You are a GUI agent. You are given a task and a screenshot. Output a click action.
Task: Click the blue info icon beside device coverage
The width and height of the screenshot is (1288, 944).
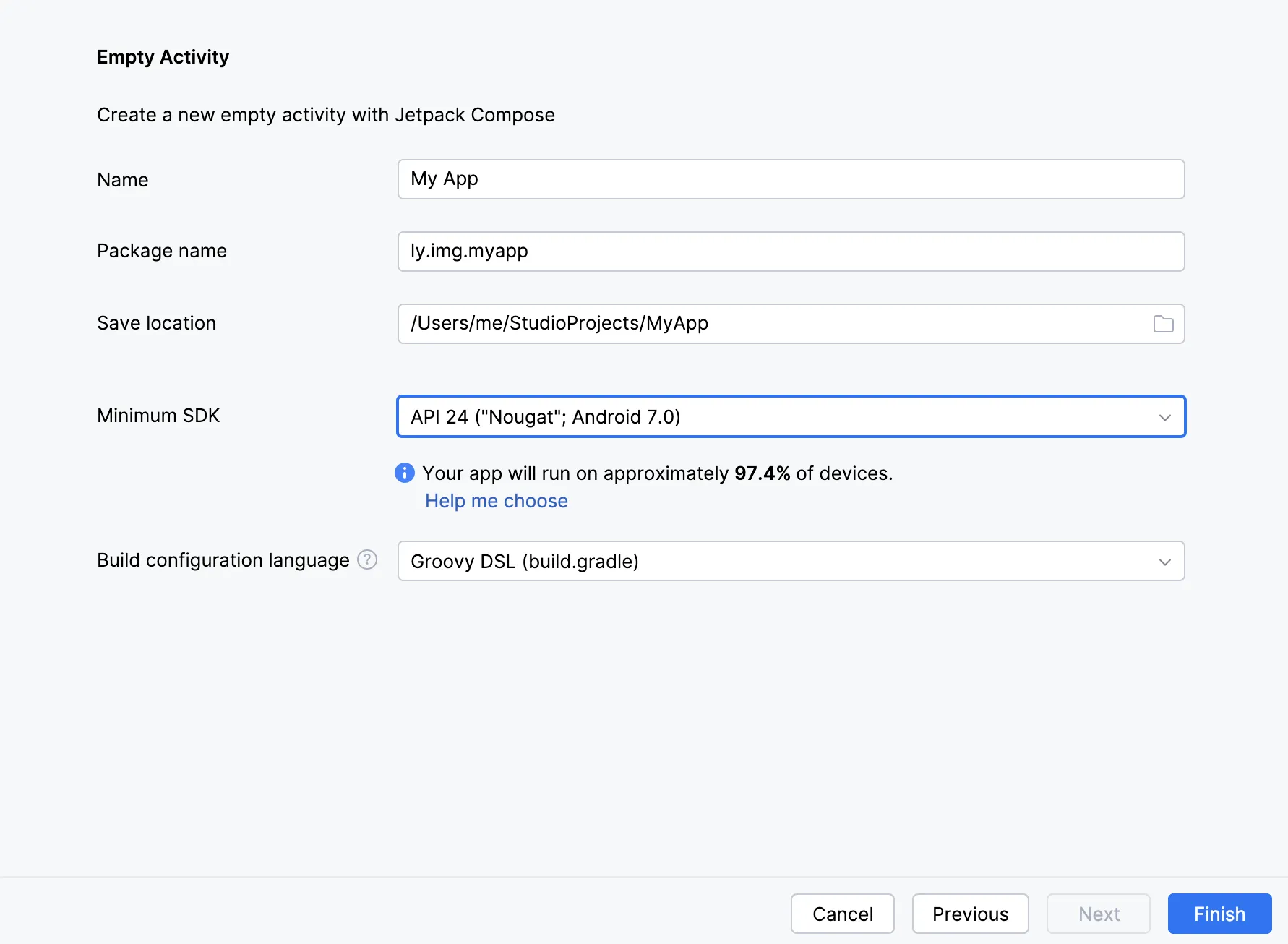pyautogui.click(x=405, y=473)
